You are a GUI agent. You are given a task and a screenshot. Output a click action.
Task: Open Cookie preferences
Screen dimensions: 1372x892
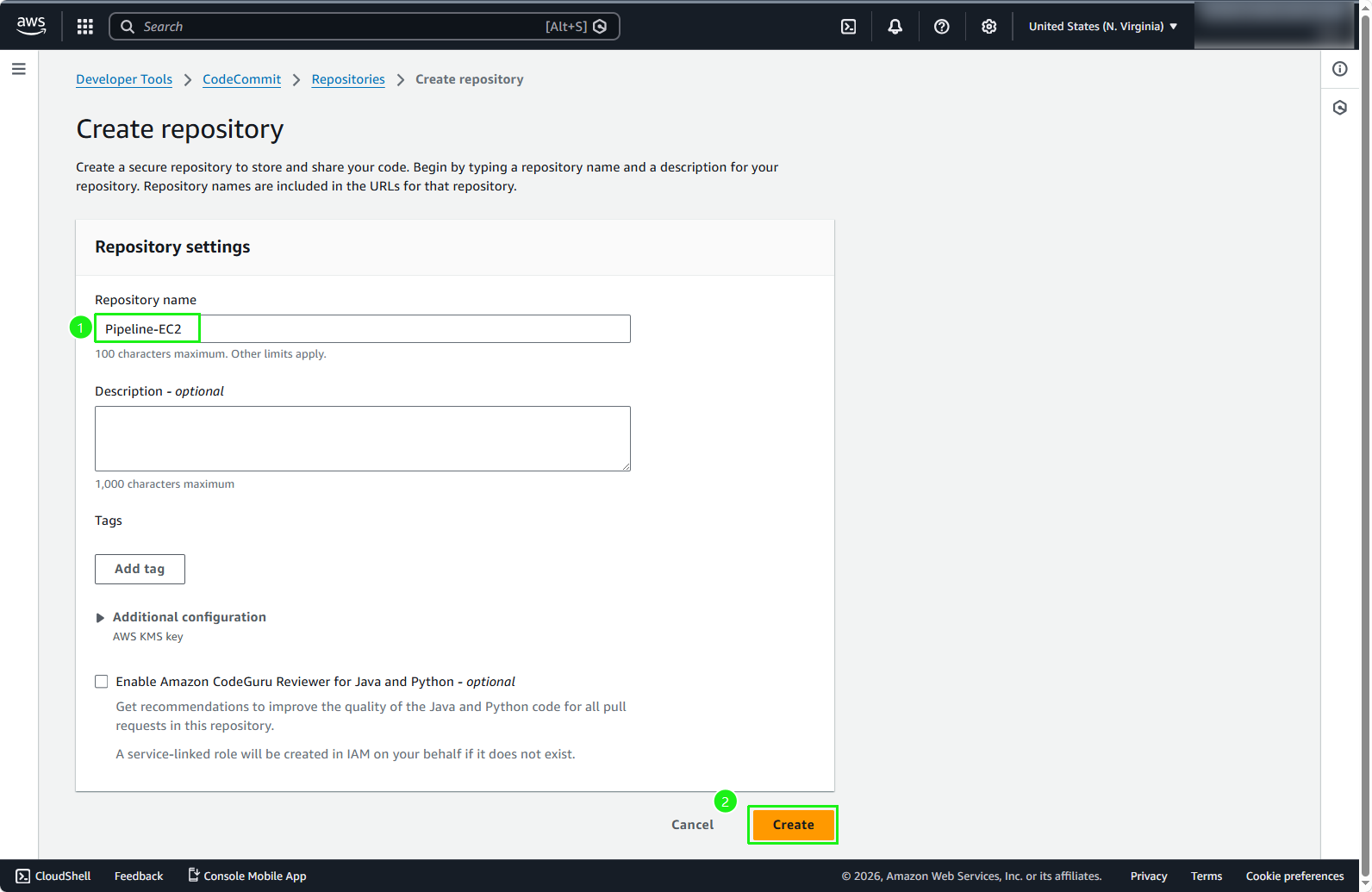1294,876
